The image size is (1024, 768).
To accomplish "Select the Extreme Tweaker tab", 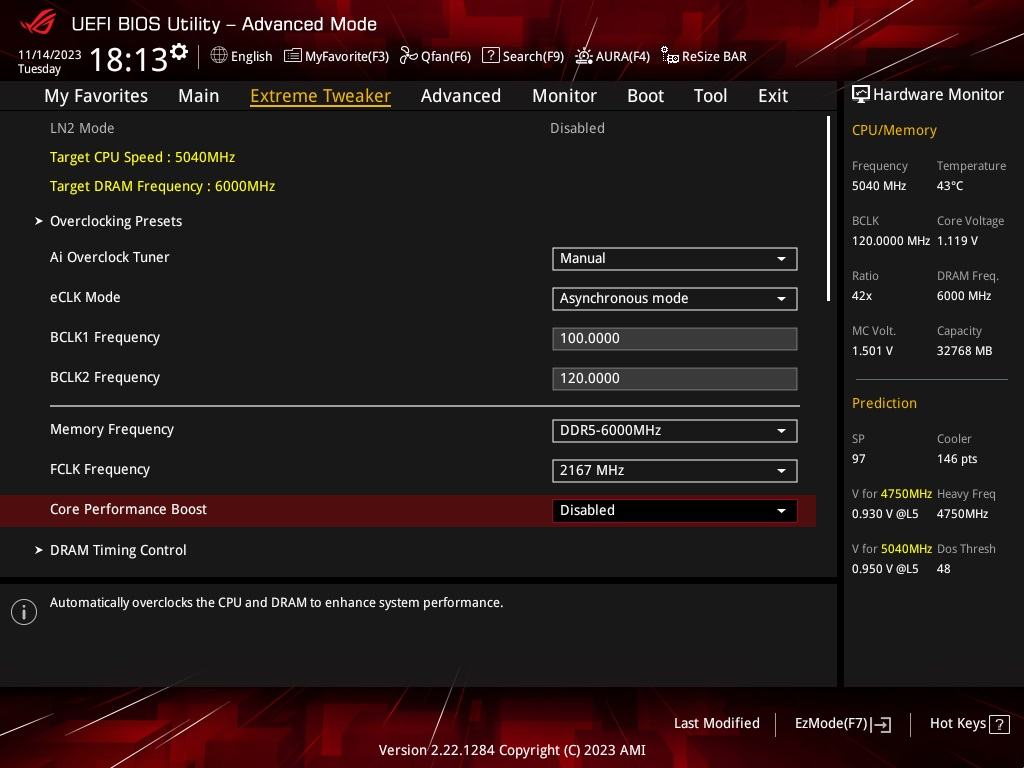I will (x=321, y=96).
